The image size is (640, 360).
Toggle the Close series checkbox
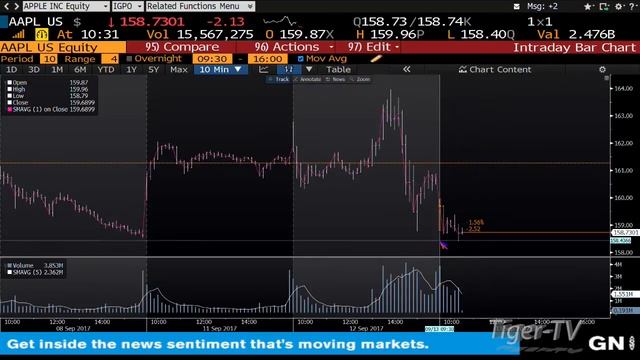tap(9, 102)
